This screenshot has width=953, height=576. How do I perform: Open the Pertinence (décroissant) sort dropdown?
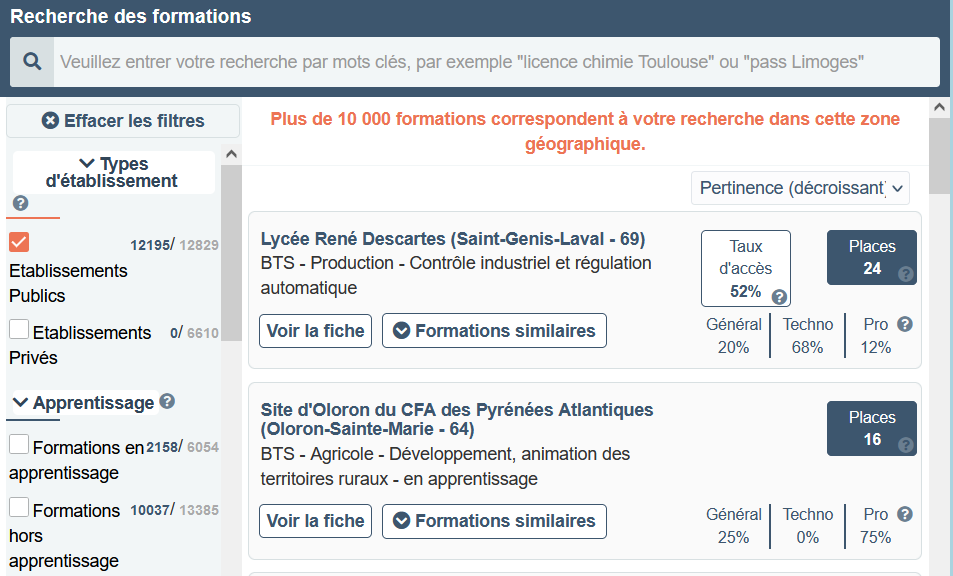(x=800, y=188)
